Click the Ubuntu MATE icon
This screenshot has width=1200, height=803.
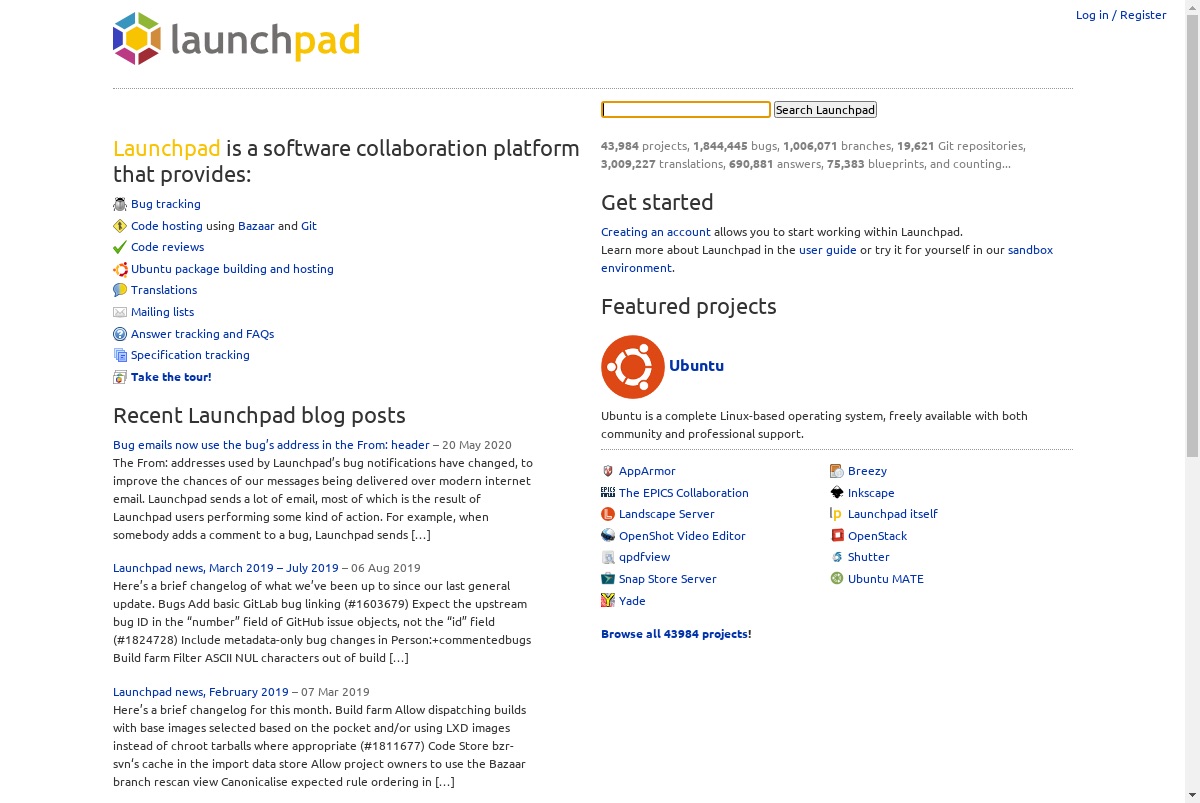pos(837,579)
